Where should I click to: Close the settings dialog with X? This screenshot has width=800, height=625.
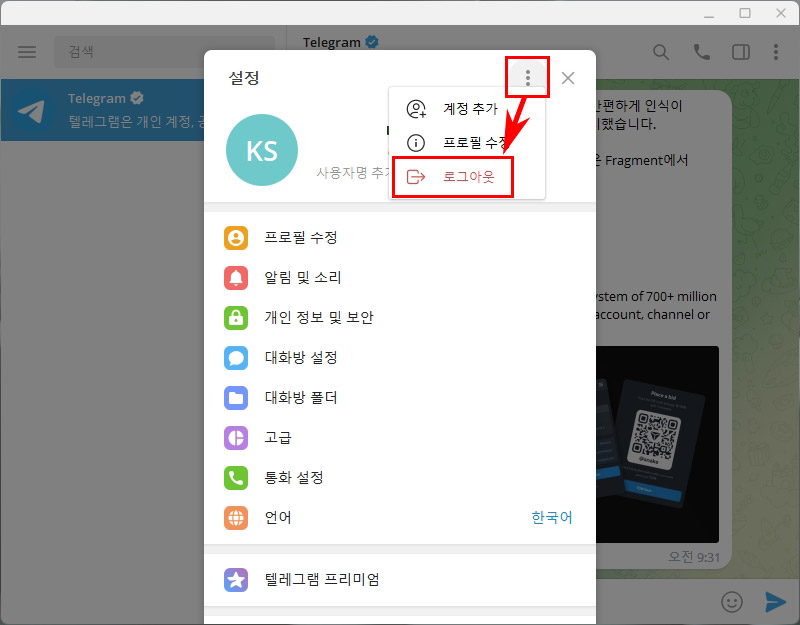pos(568,78)
